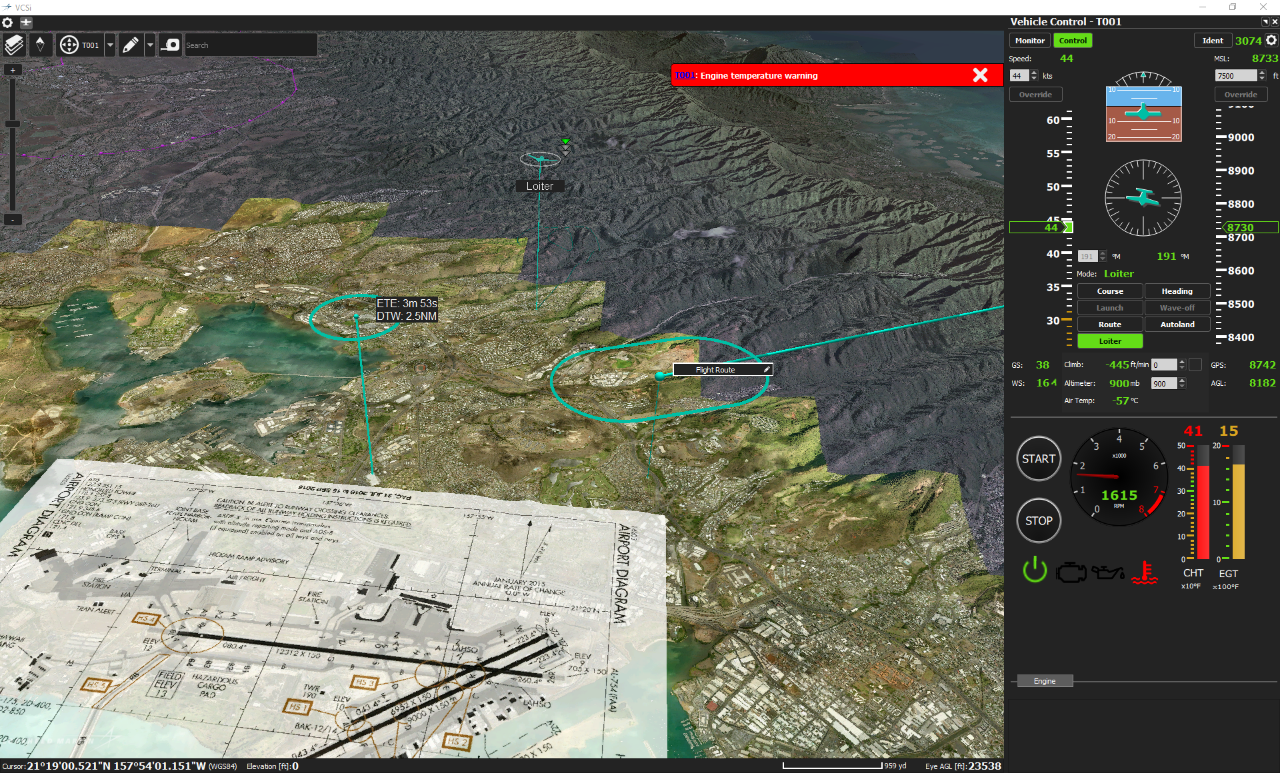Increase the speed spinner value

coord(1035,73)
